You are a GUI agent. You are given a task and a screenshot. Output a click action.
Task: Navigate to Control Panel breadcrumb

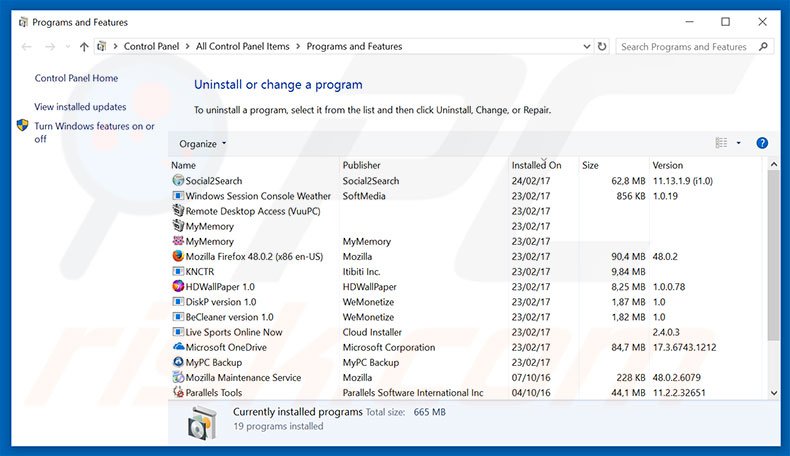[x=151, y=46]
